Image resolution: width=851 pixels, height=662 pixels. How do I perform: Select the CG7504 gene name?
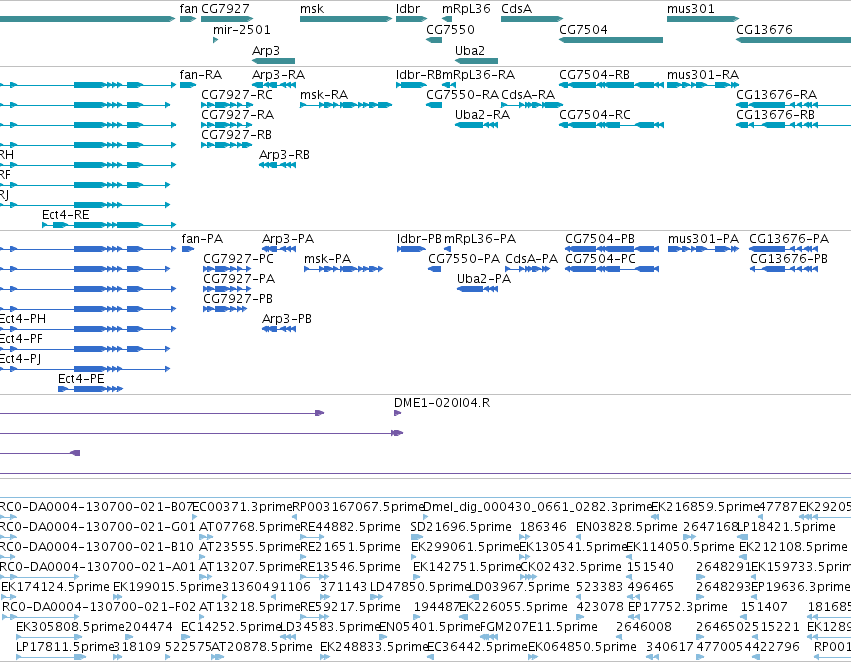[x=583, y=29]
